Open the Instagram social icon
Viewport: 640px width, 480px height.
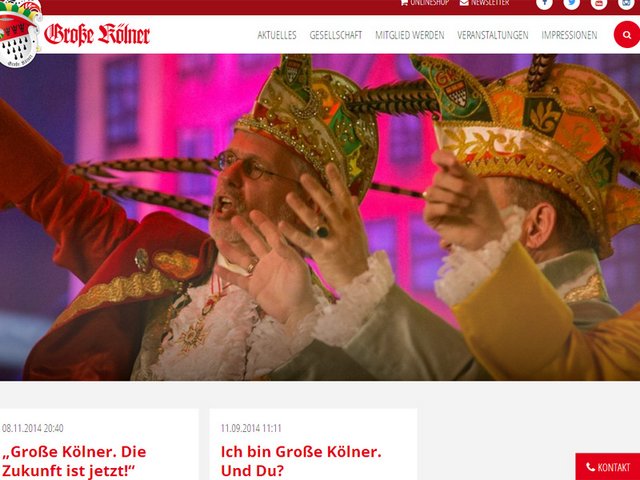tap(626, 2)
